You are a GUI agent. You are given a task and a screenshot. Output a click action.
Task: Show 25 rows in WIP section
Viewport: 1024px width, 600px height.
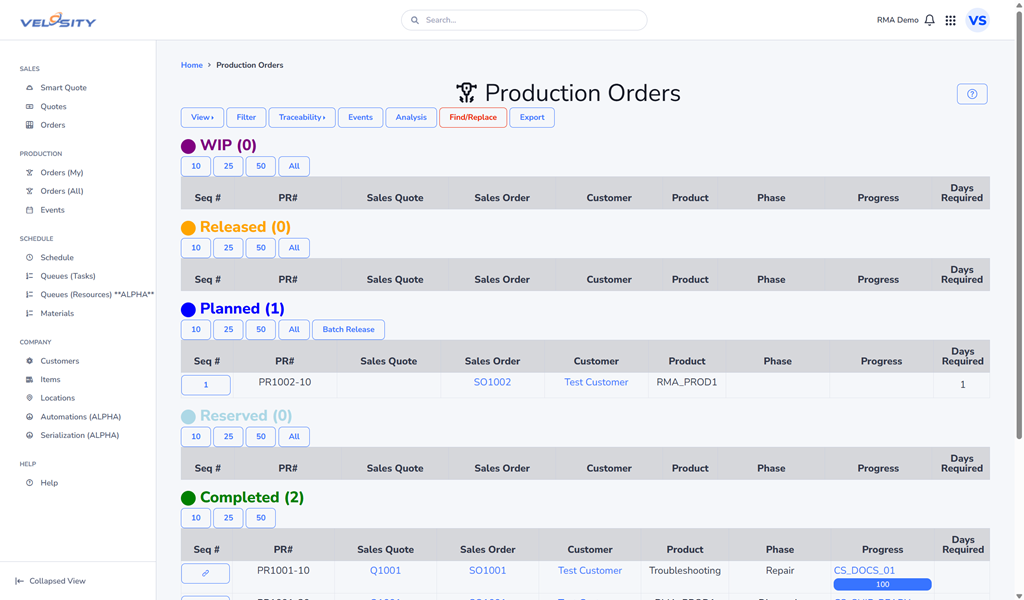coord(228,166)
